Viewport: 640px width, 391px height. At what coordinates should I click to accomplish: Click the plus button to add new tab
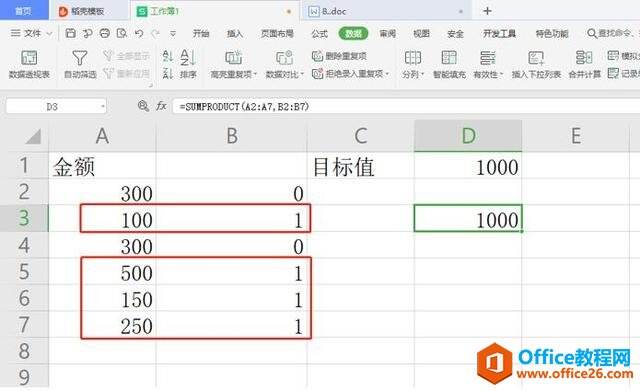point(487,11)
